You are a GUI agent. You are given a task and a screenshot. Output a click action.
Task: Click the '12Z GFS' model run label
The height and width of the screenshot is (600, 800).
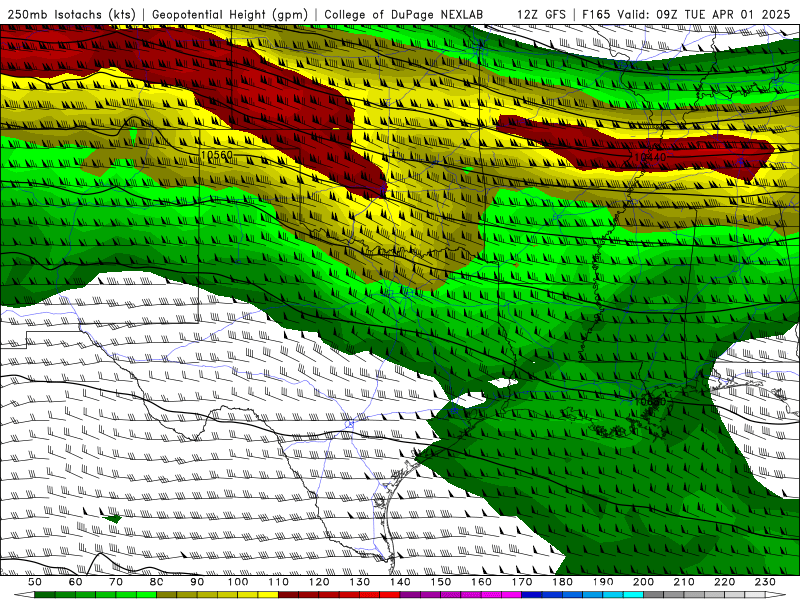(x=541, y=14)
